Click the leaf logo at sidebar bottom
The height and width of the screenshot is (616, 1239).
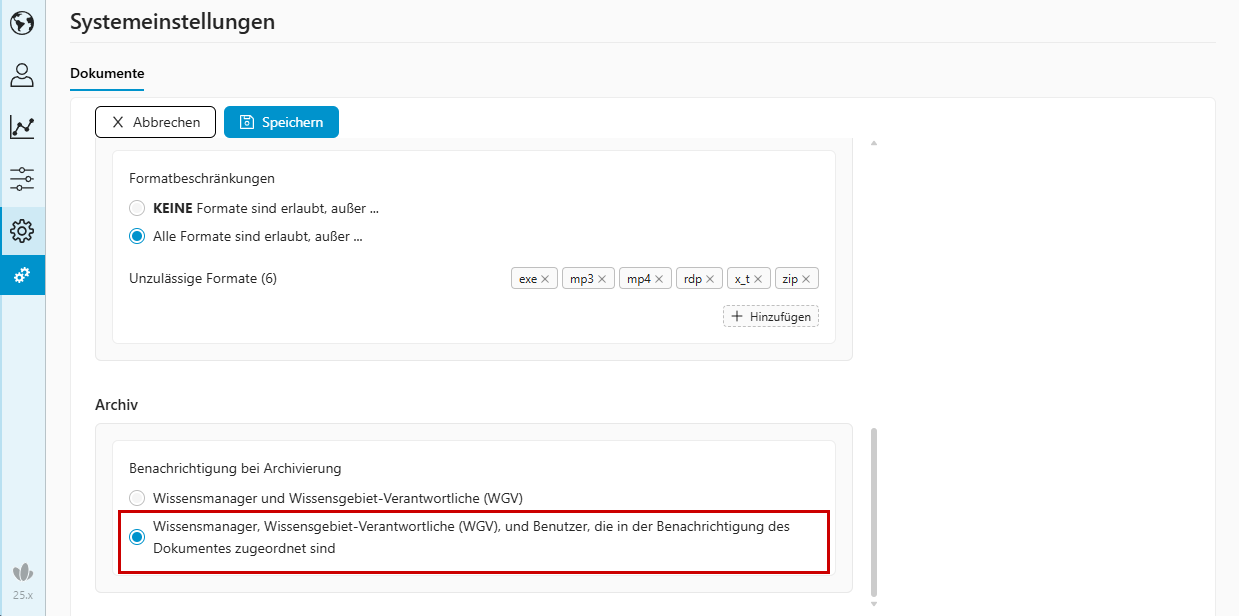coord(22,573)
